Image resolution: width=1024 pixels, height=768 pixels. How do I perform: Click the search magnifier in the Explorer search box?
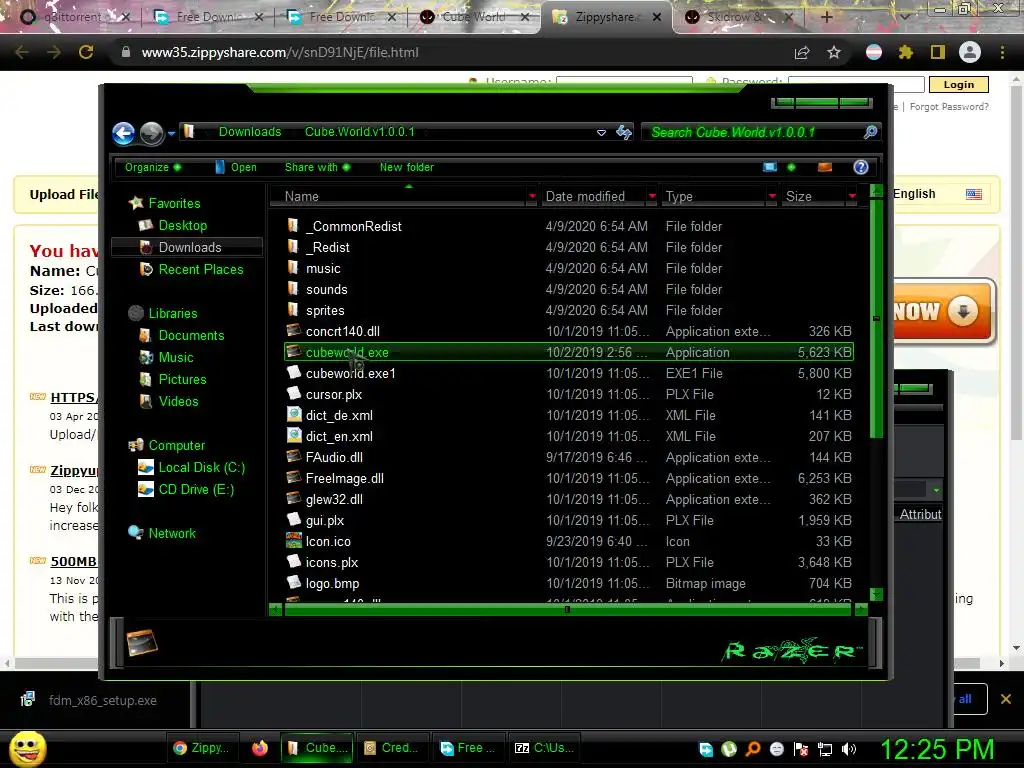pyautogui.click(x=870, y=132)
